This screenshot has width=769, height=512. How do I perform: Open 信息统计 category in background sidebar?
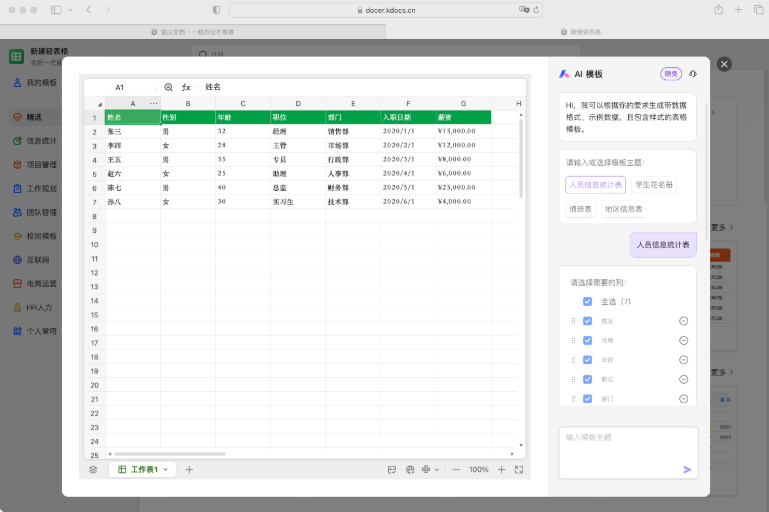click(x=35, y=141)
